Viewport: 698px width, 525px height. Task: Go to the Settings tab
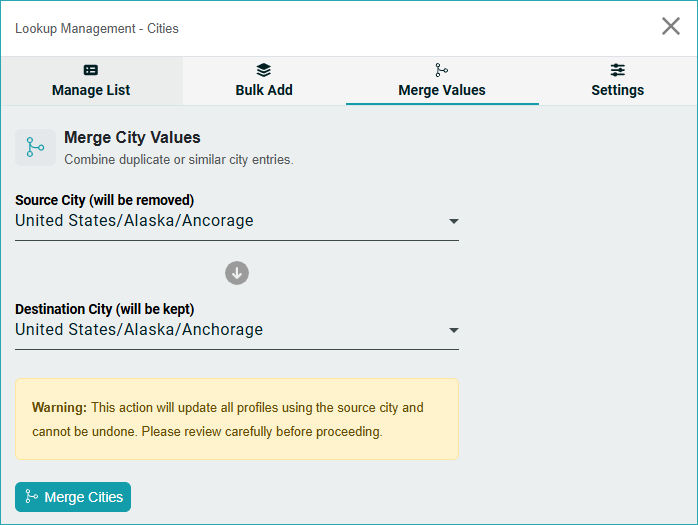click(617, 90)
